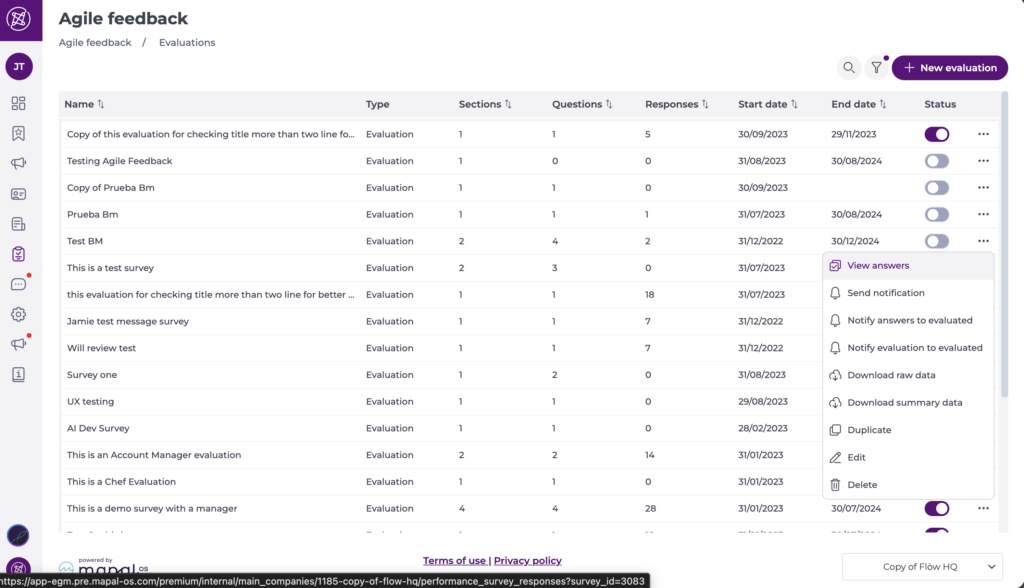Select View answers from context menu
The width and height of the screenshot is (1024, 588).
(878, 266)
